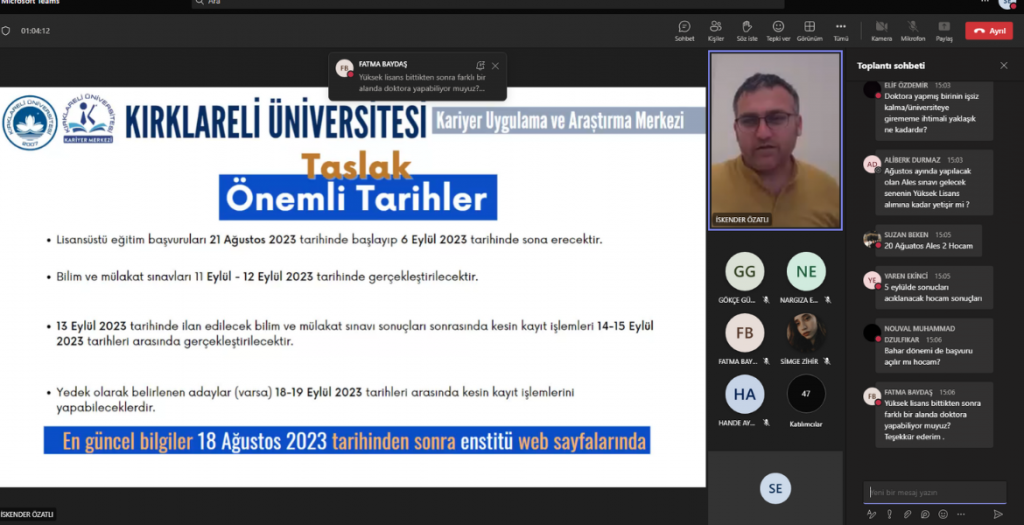
Task: Click Suzan Beken message '20 Ağustos Ales 2 Hocam'
Action: [930, 240]
